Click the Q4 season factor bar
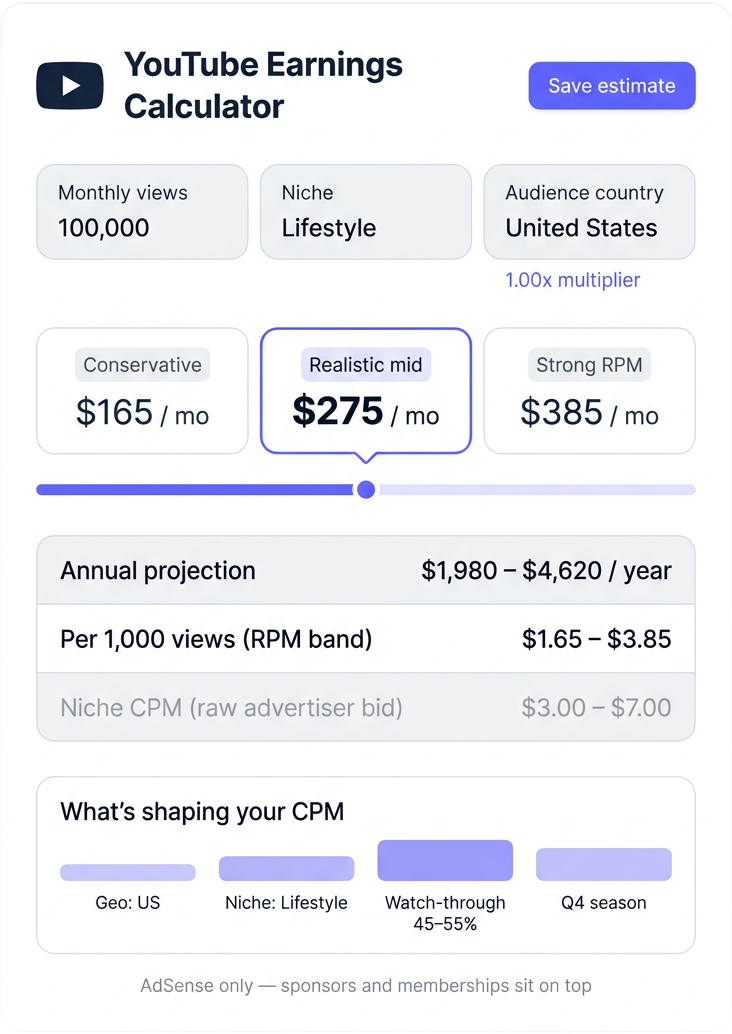The height and width of the screenshot is (1034, 732). 603,865
